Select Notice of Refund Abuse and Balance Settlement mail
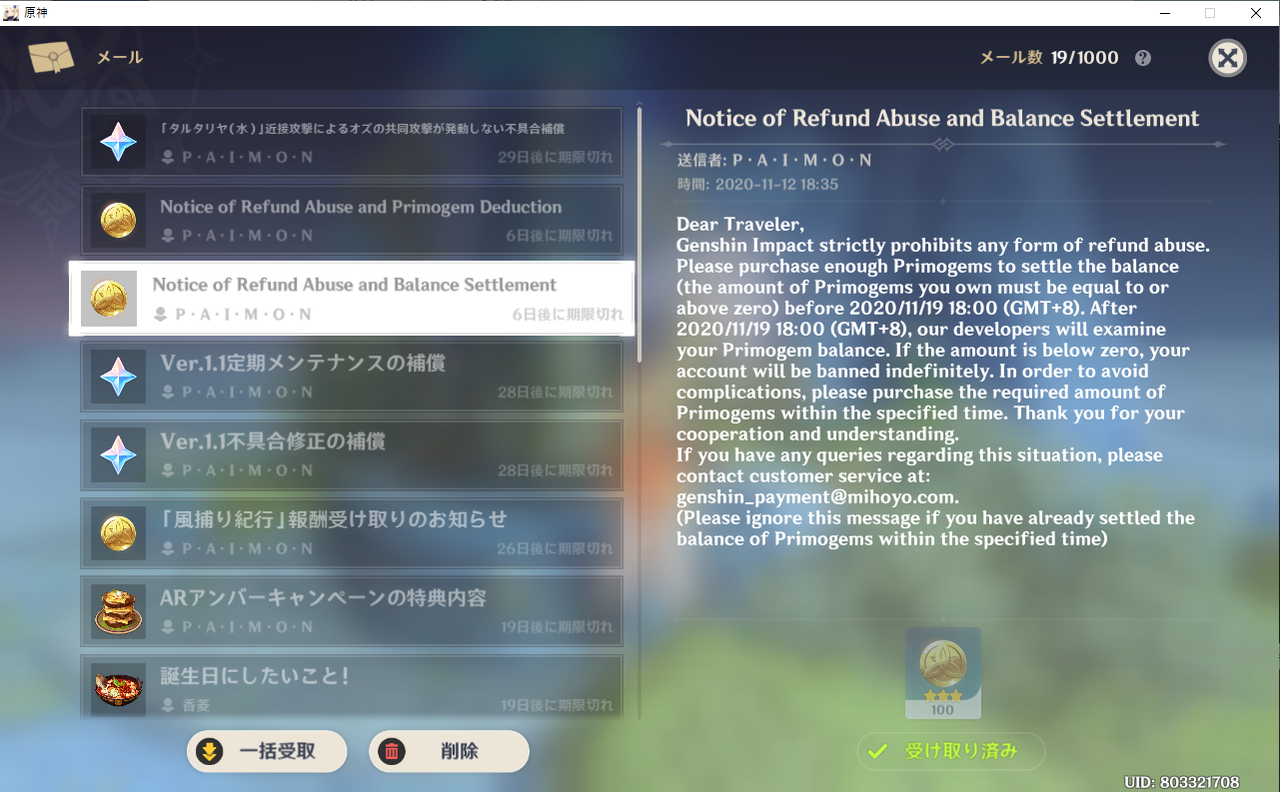The image size is (1280, 792). tap(352, 298)
